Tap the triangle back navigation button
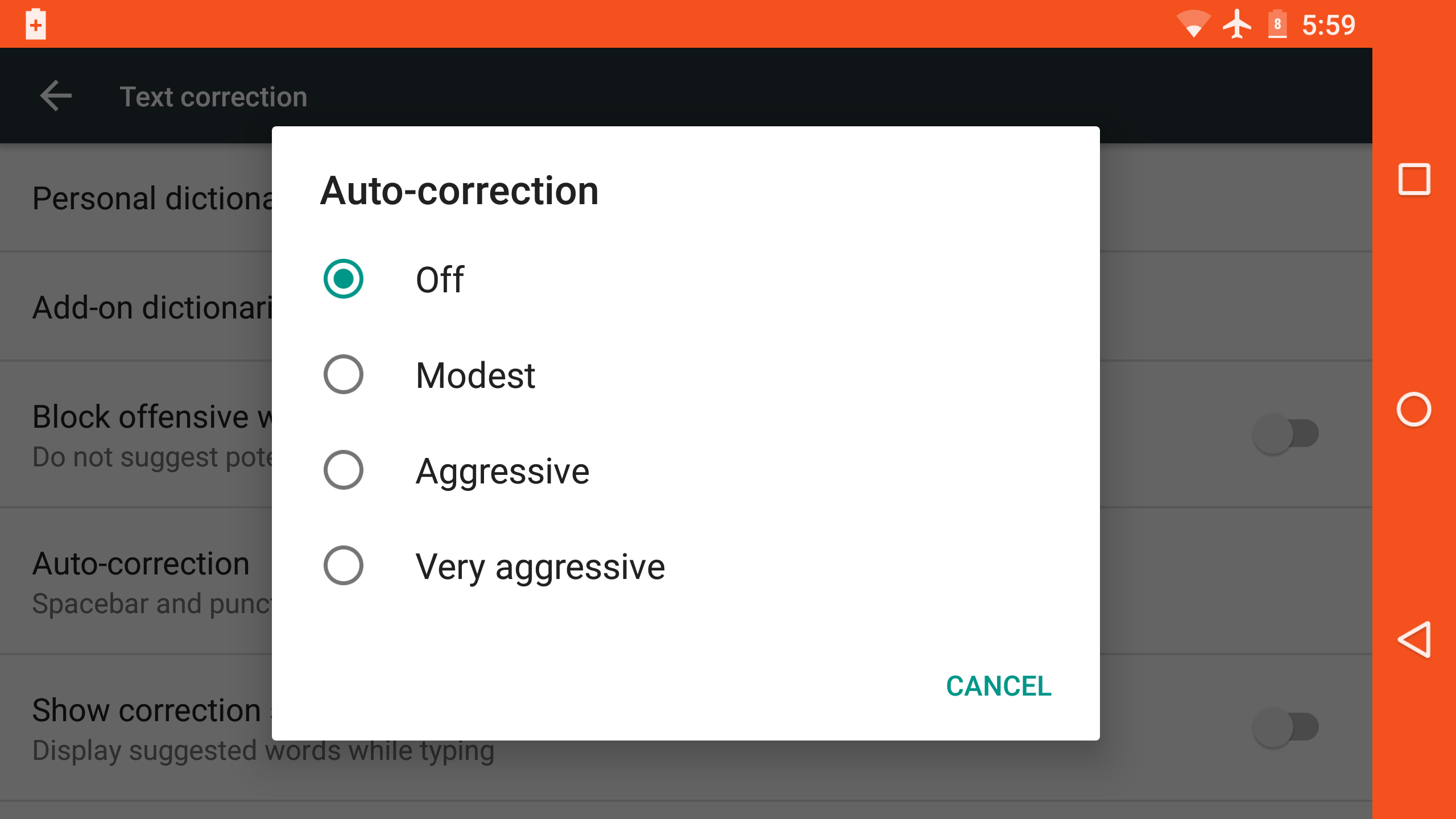The height and width of the screenshot is (819, 1456). point(1414,639)
